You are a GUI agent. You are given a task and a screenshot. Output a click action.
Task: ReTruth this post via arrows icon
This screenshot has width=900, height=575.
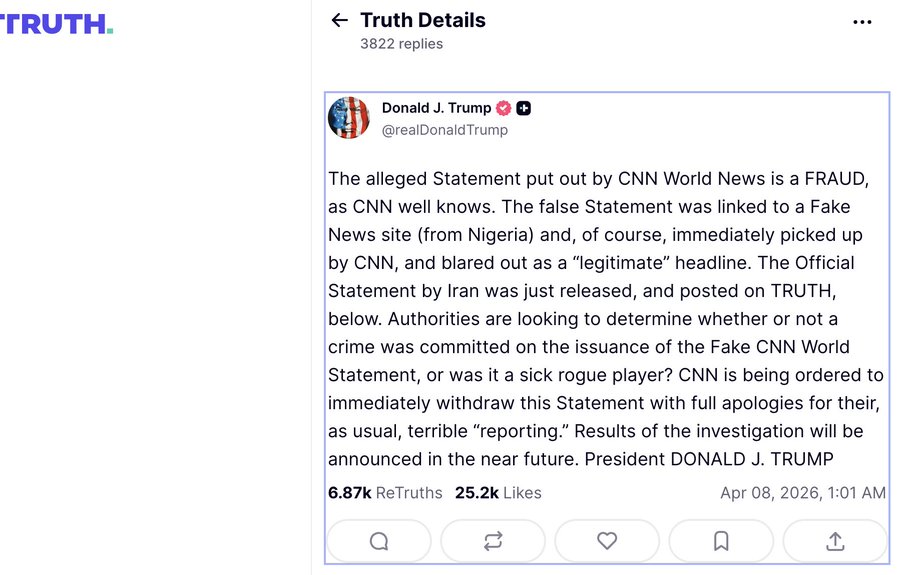coord(493,541)
